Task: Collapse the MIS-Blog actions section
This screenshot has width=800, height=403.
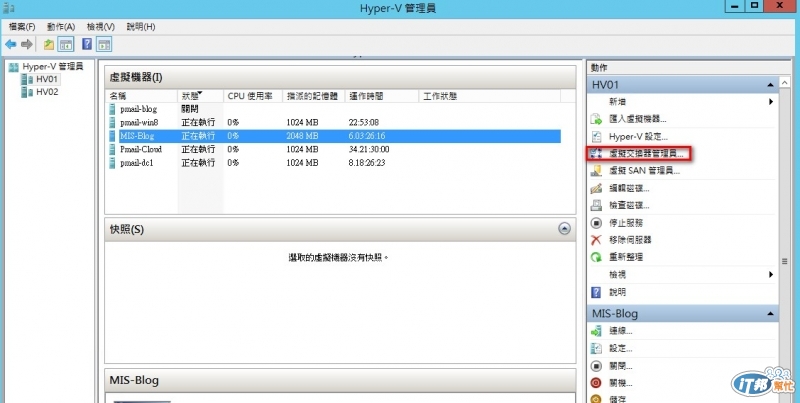Action: coord(770,314)
